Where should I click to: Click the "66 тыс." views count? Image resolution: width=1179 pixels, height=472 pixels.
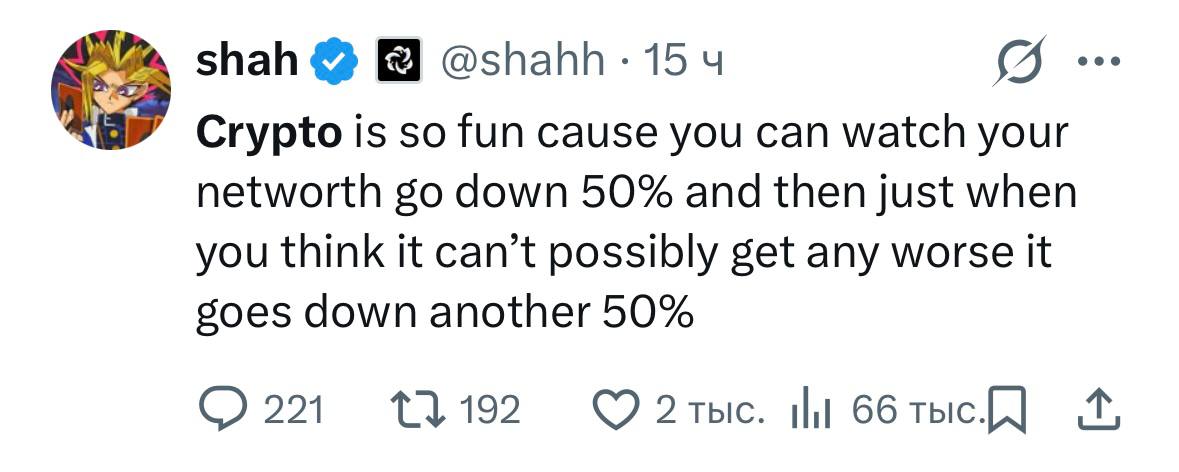click(x=915, y=409)
